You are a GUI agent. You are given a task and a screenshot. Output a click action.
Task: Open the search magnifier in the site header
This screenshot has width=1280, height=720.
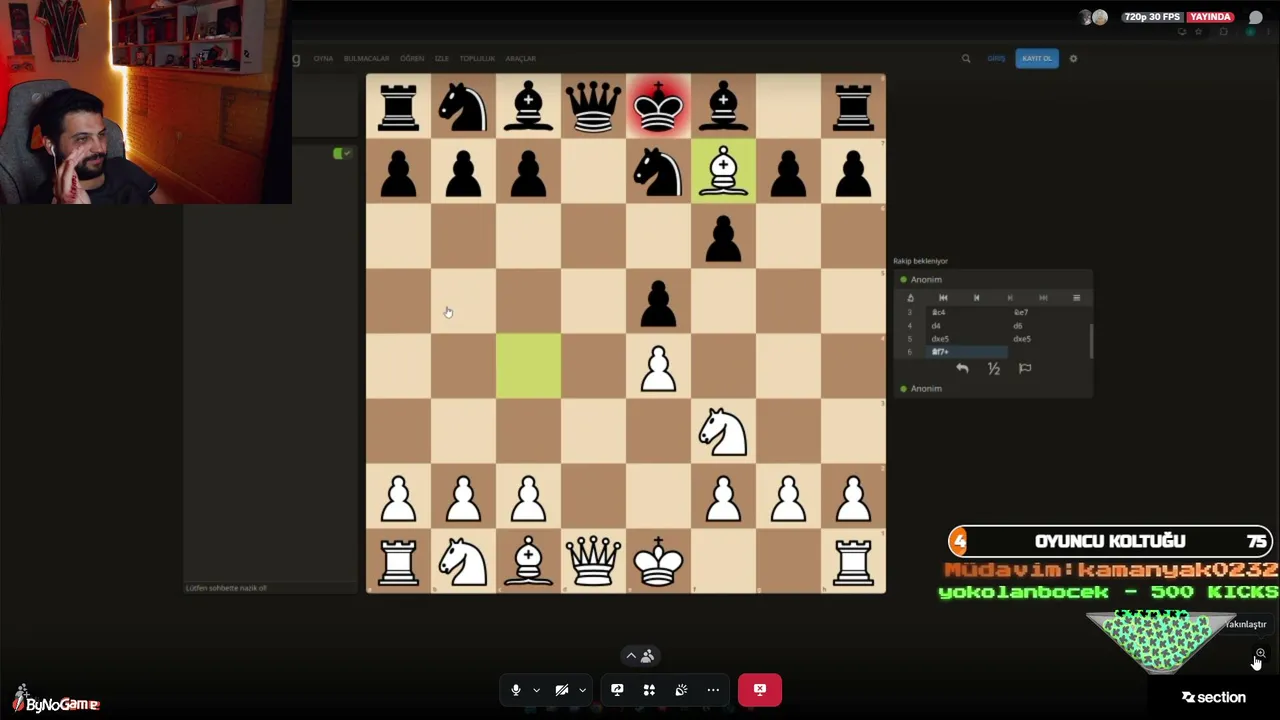966,58
